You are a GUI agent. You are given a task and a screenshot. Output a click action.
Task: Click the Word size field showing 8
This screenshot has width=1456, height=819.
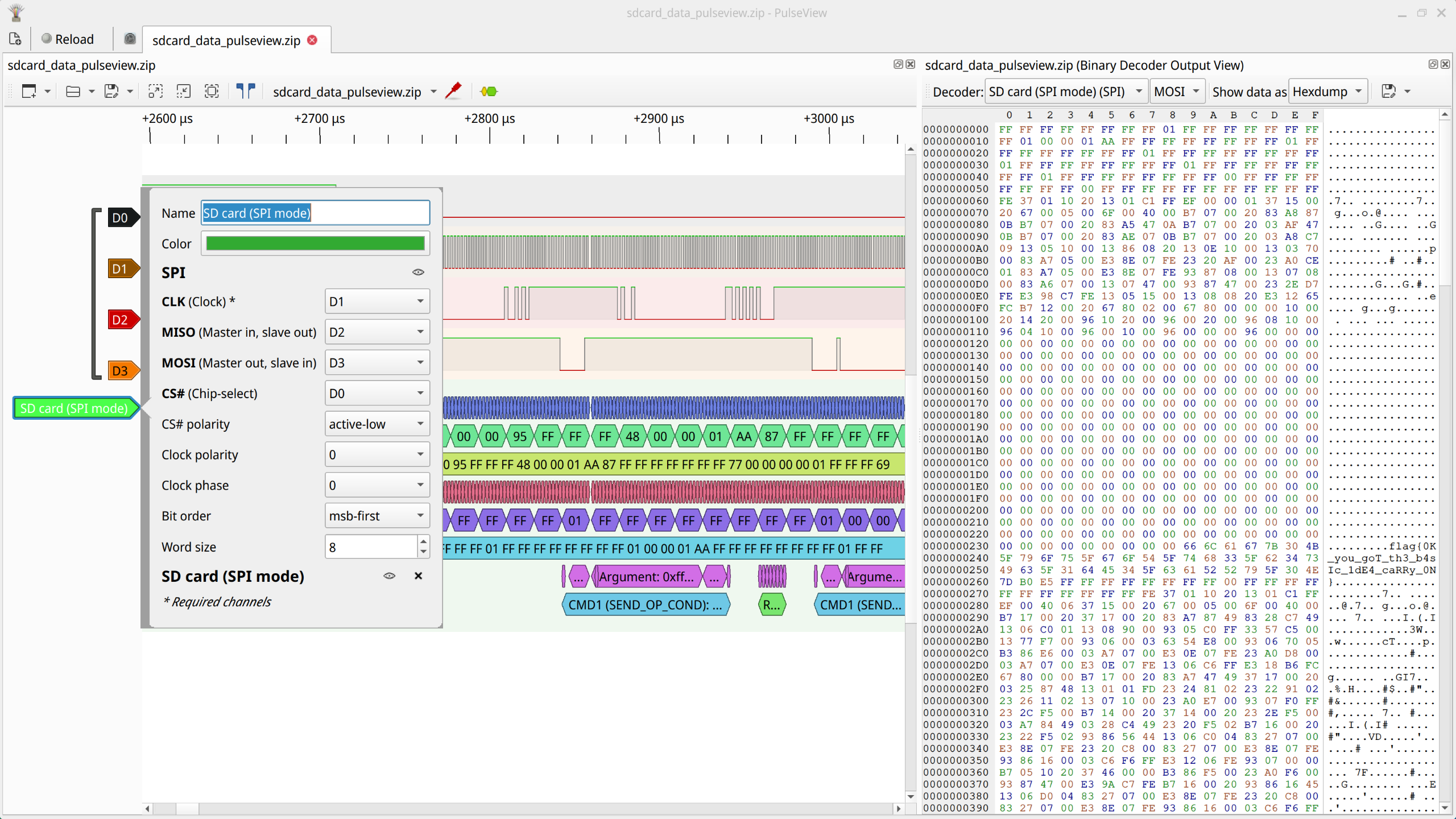(x=371, y=547)
